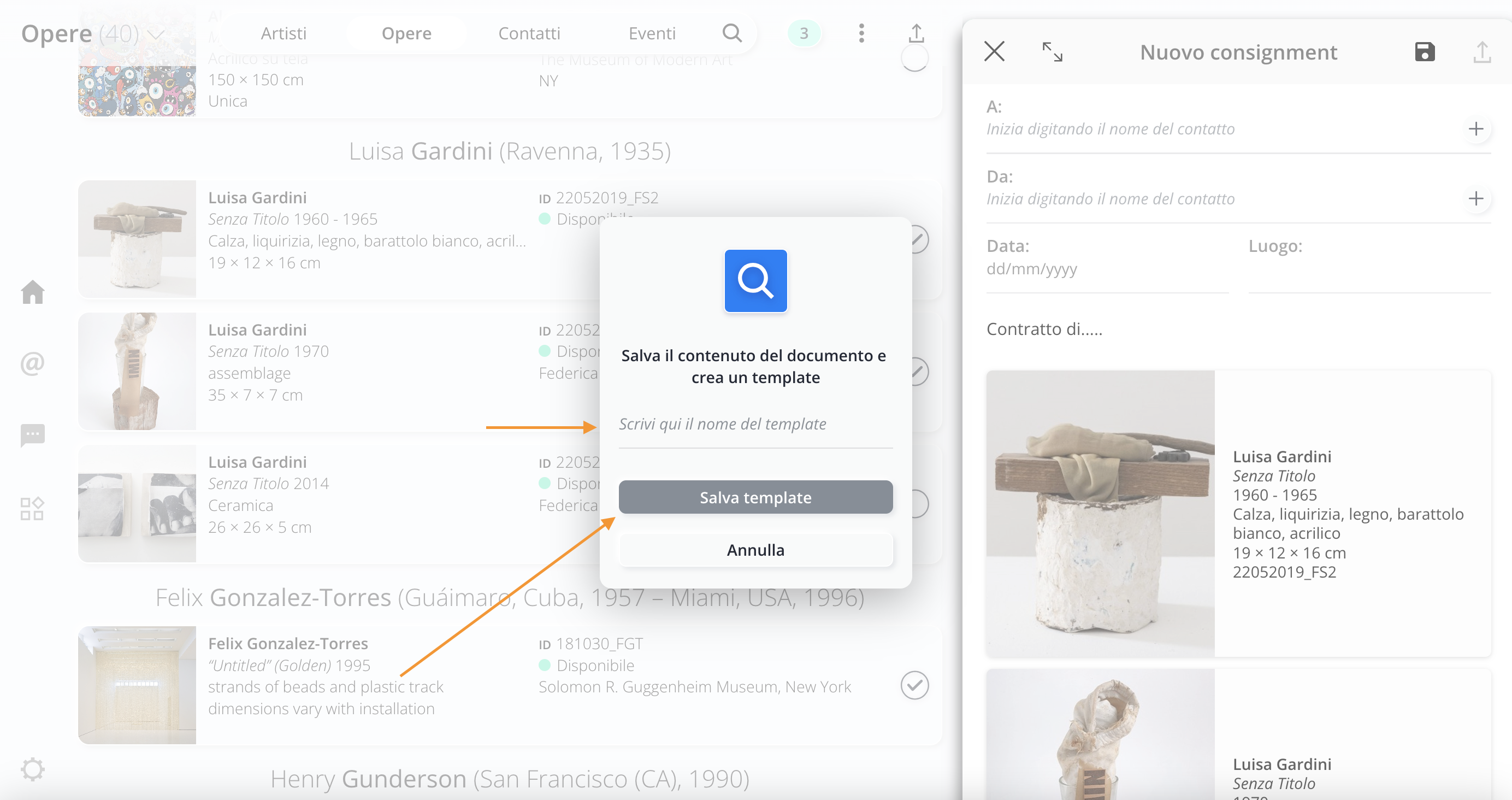The height and width of the screenshot is (800, 1512).
Task: Open the three-dot more options menu
Action: tap(861, 33)
